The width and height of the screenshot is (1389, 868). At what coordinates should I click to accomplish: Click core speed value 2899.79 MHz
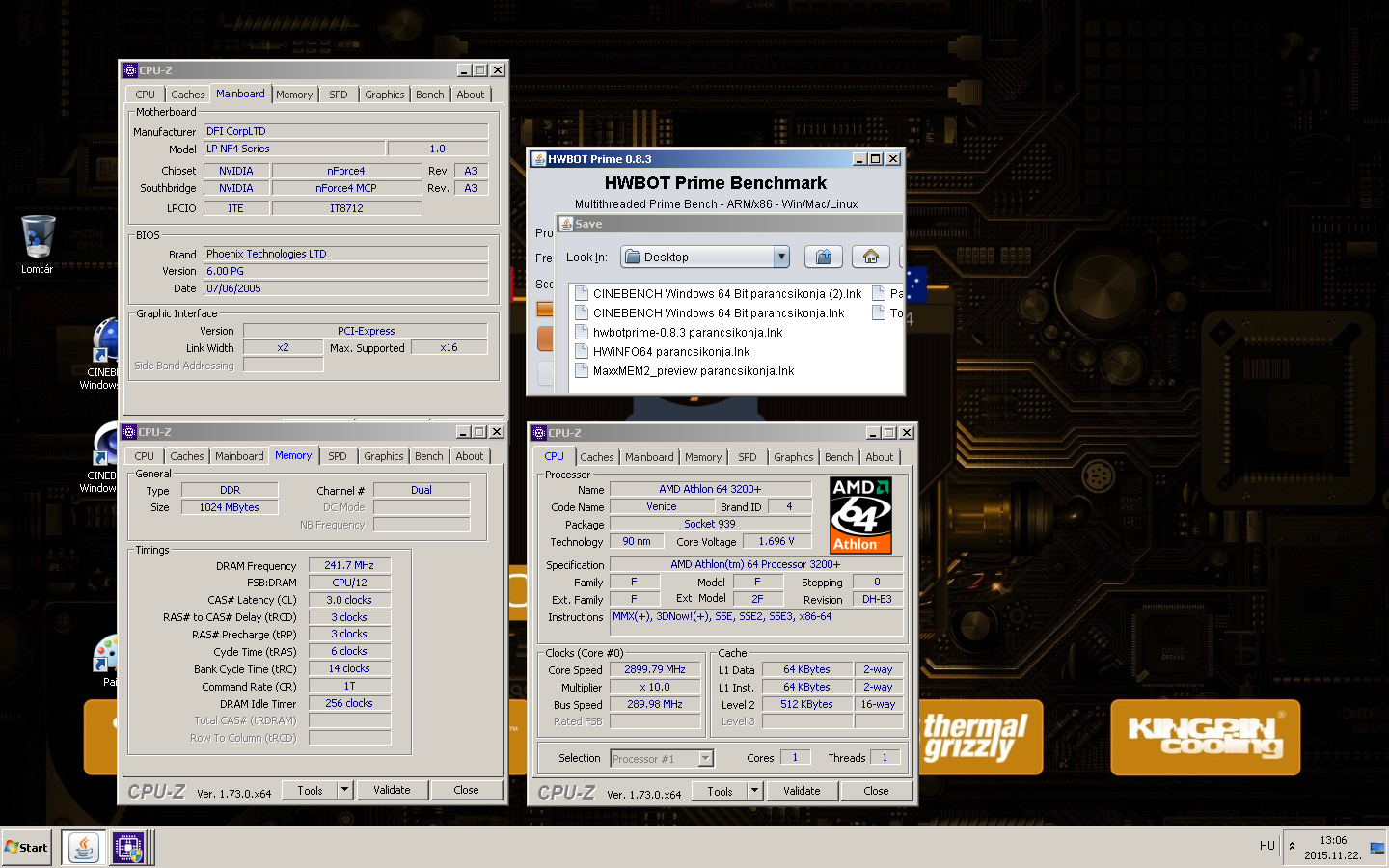(x=655, y=669)
